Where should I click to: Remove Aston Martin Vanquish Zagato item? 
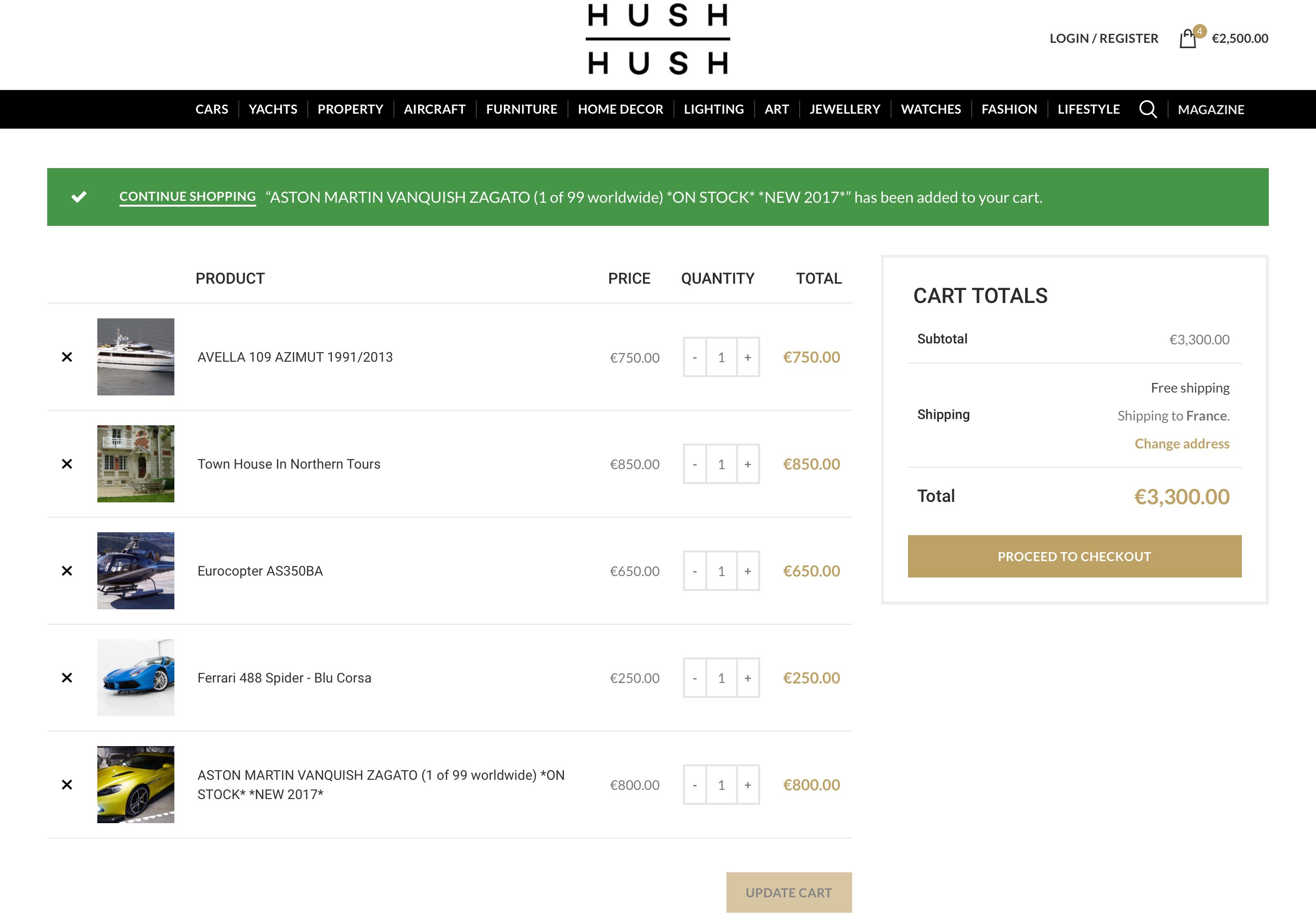pos(67,784)
